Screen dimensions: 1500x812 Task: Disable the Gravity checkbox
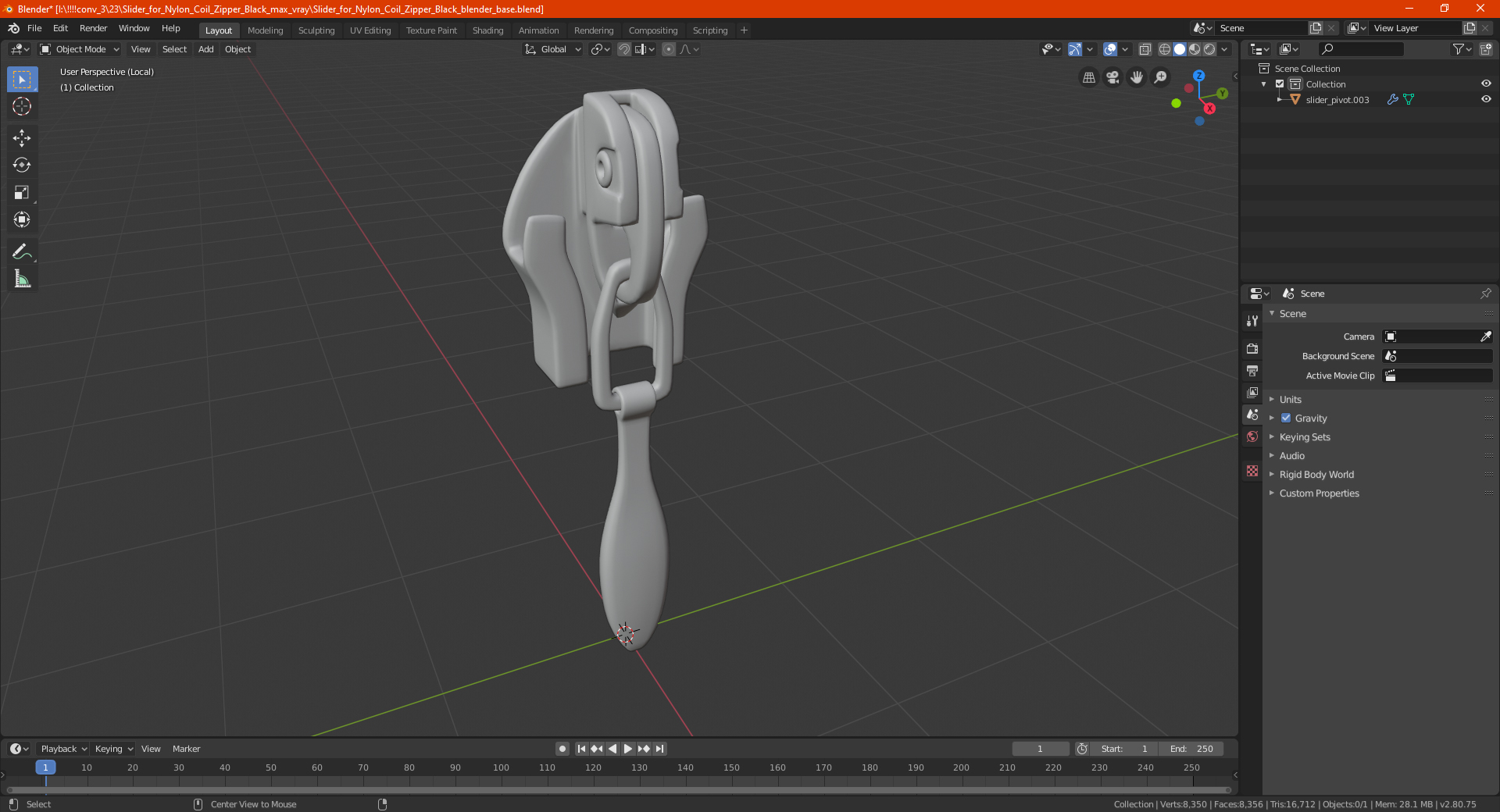coord(1286,418)
